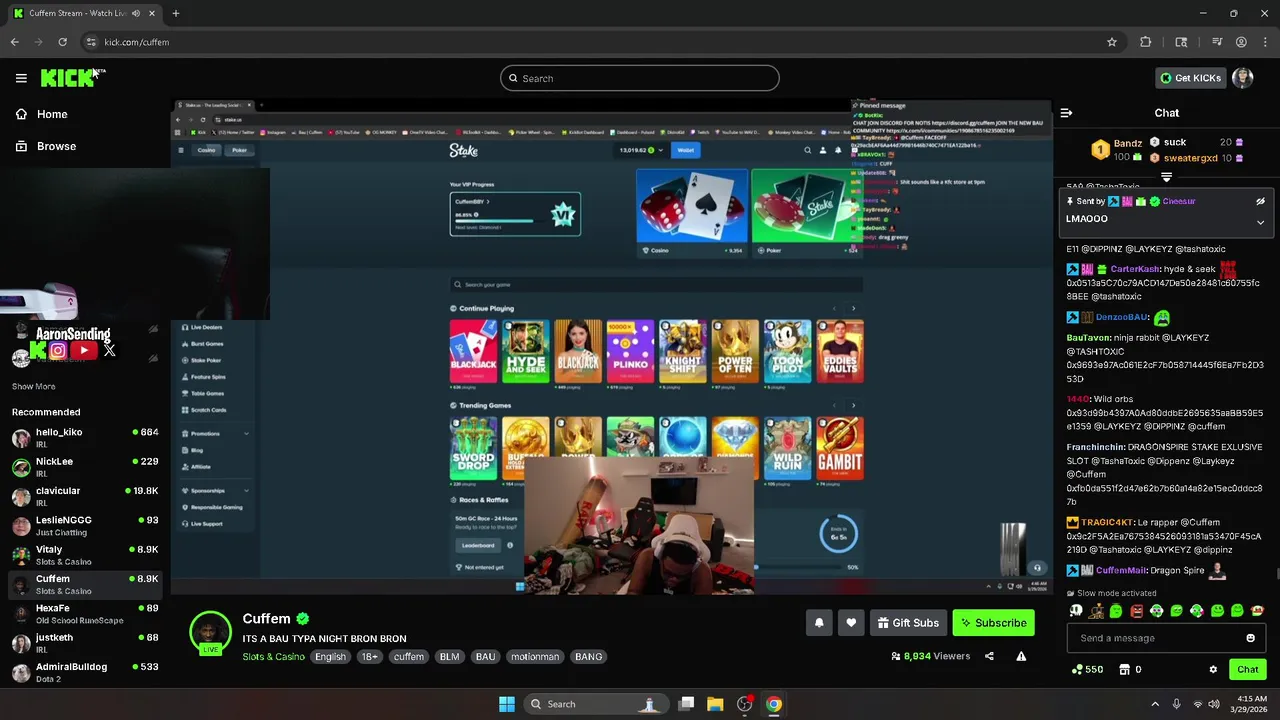Screen dimensions: 1280x720
Task: Open Chrome from the taskbar
Action: pos(773,704)
